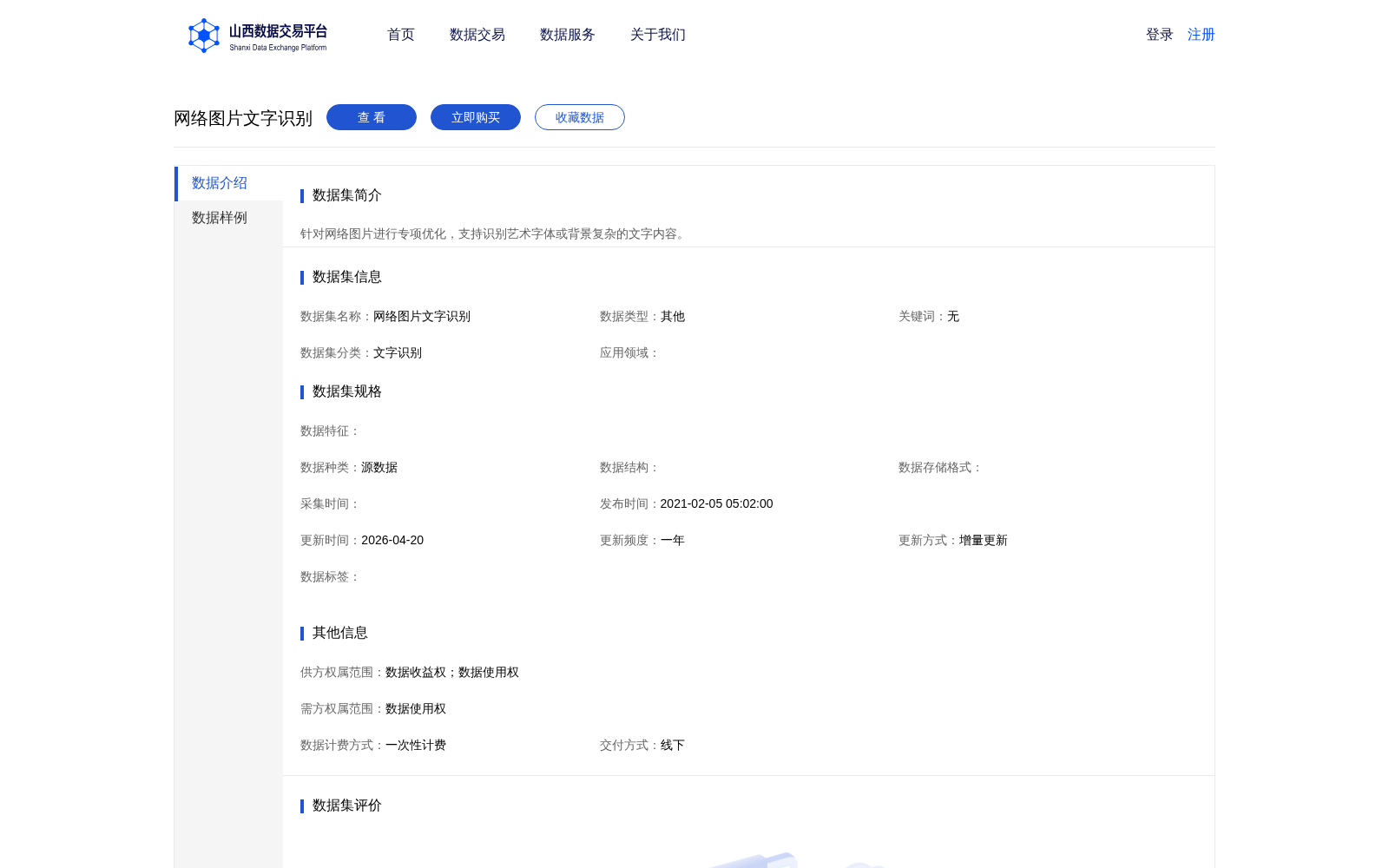Click the 数据存储格式 label
Image resolution: width=1389 pixels, height=868 pixels.
(x=941, y=468)
